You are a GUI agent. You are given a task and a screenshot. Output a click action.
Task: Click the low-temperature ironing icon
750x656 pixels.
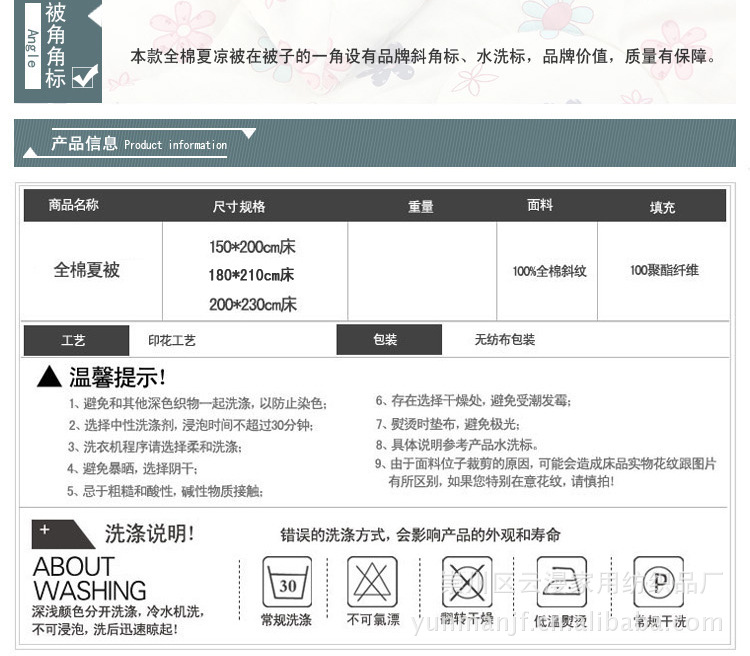(561, 582)
